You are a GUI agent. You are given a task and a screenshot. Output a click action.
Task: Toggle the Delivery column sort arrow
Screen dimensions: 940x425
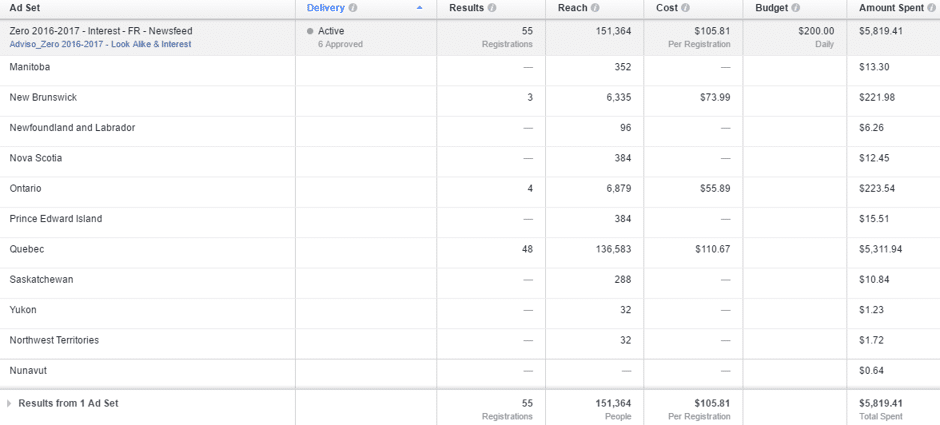click(419, 8)
